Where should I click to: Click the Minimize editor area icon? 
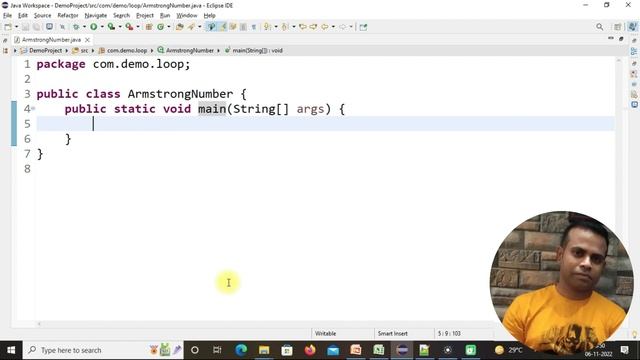611,38
